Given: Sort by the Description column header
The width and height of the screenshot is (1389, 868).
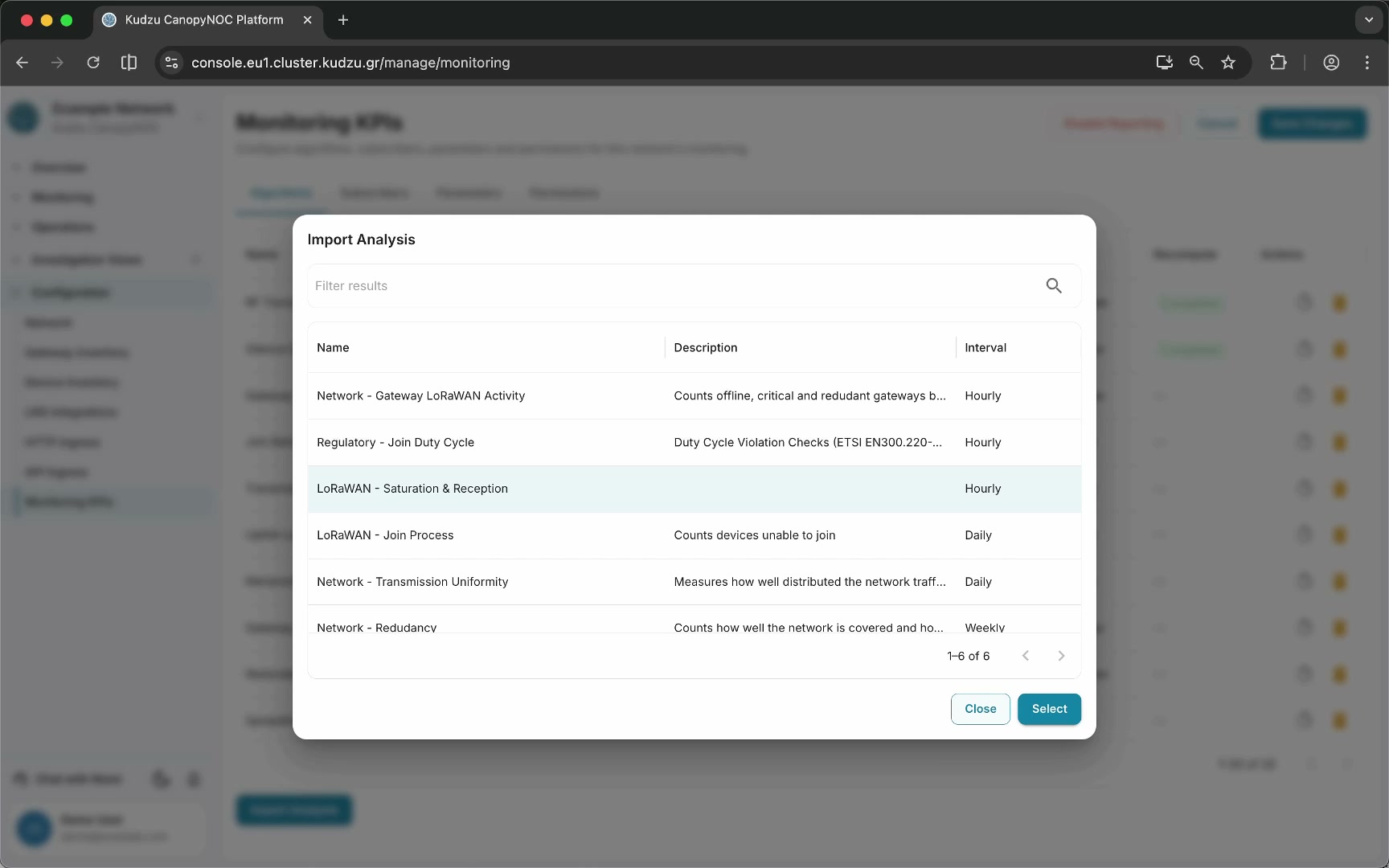Looking at the screenshot, I should click(x=705, y=347).
